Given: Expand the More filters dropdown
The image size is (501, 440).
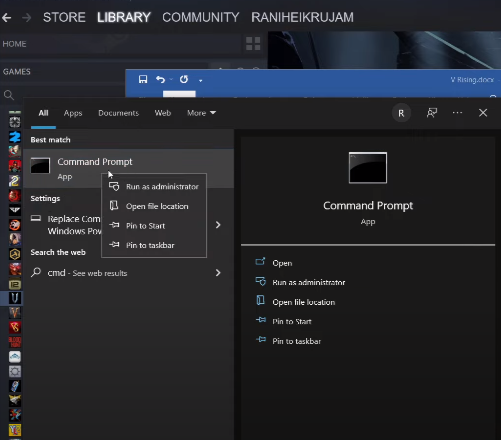Looking at the screenshot, I should 201,113.
